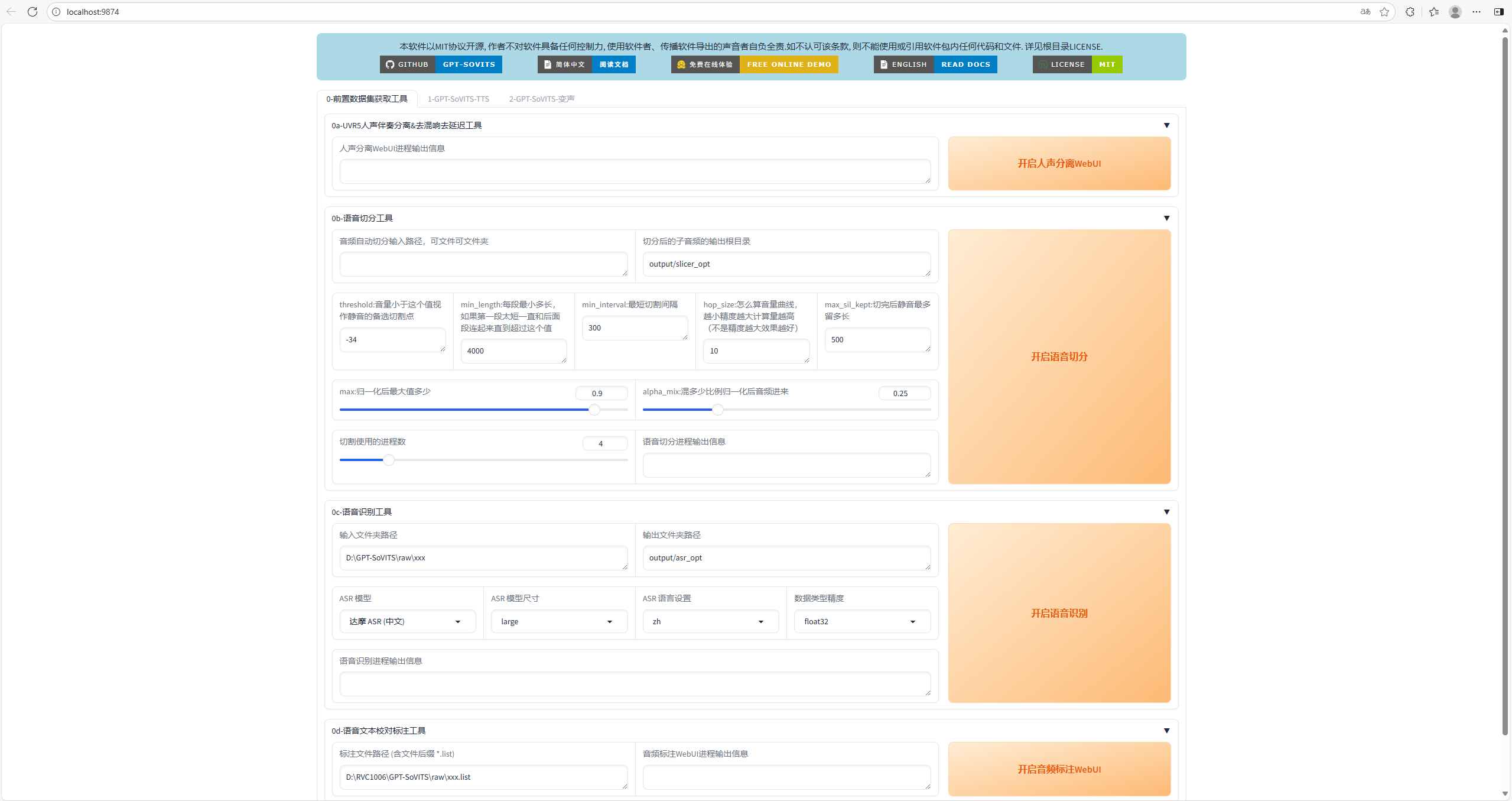Viewport: 1512px width, 801px height.
Task: Open the favorites list icon
Action: tap(1434, 12)
